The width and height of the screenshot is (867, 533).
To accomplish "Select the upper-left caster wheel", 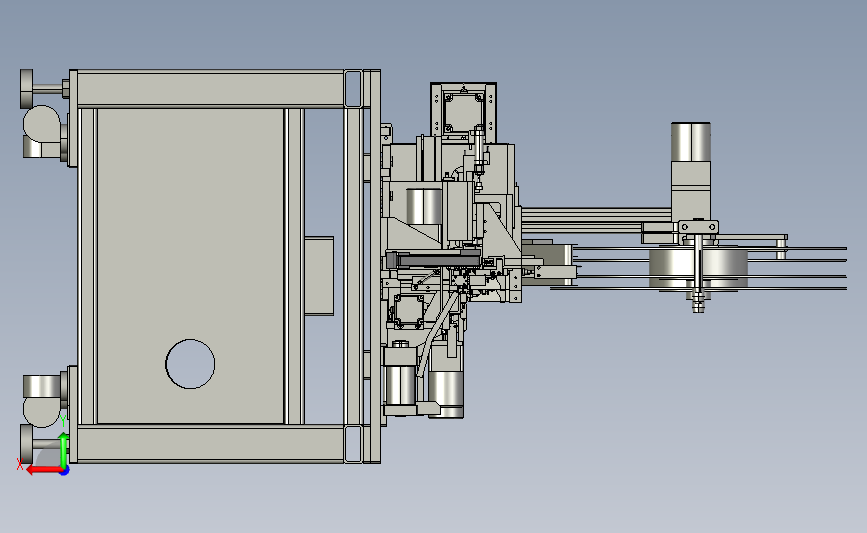I will click(x=41, y=132).
